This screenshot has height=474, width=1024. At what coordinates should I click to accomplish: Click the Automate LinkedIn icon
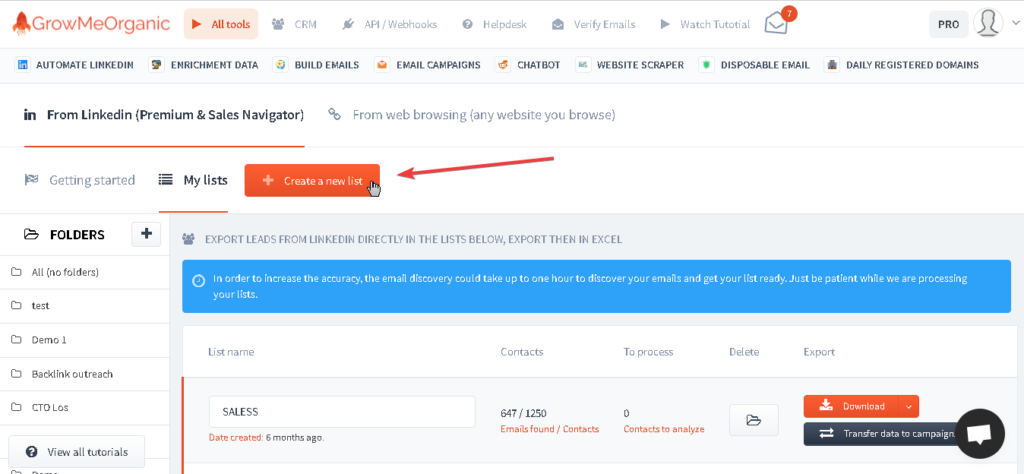23,65
